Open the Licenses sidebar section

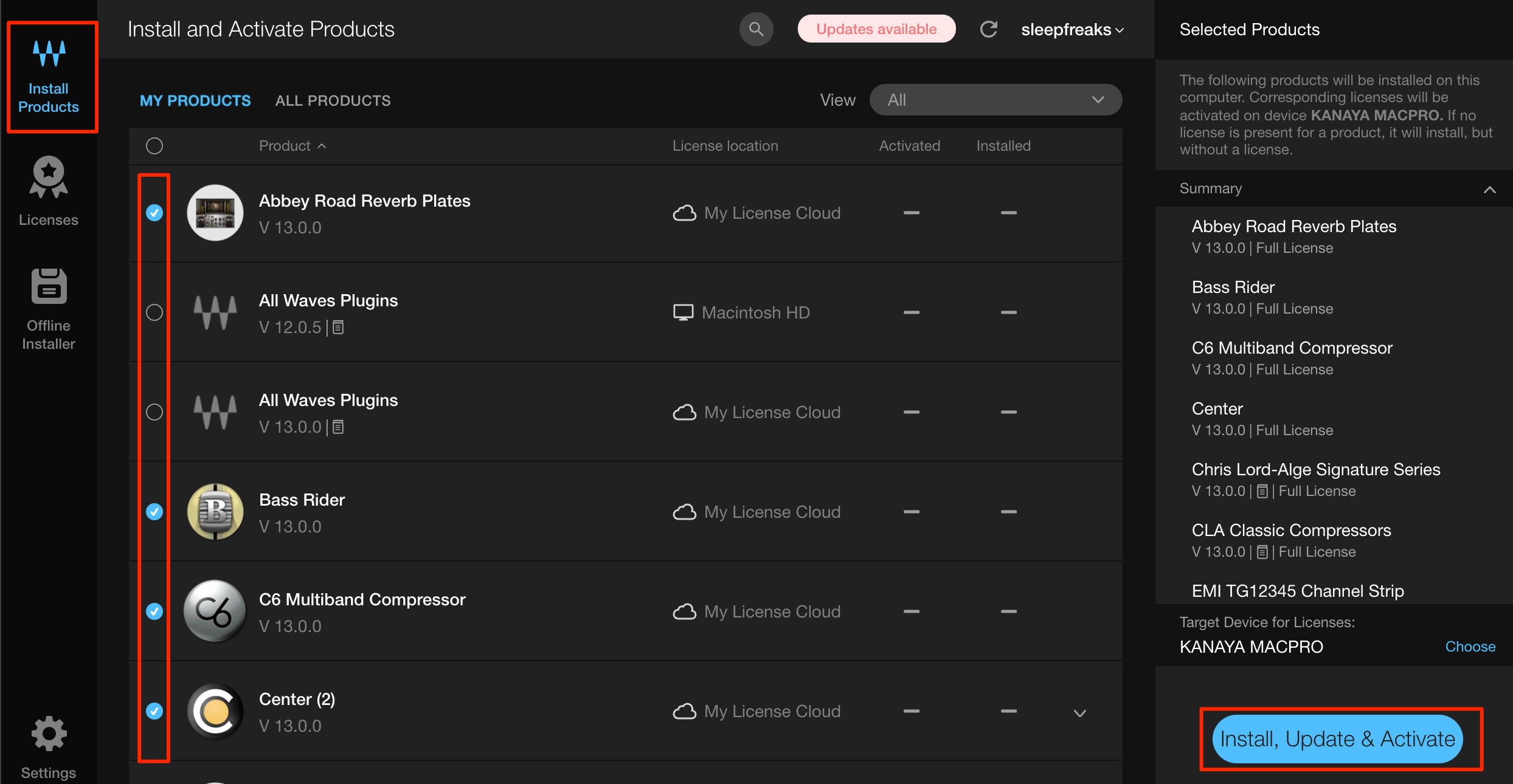(x=49, y=191)
